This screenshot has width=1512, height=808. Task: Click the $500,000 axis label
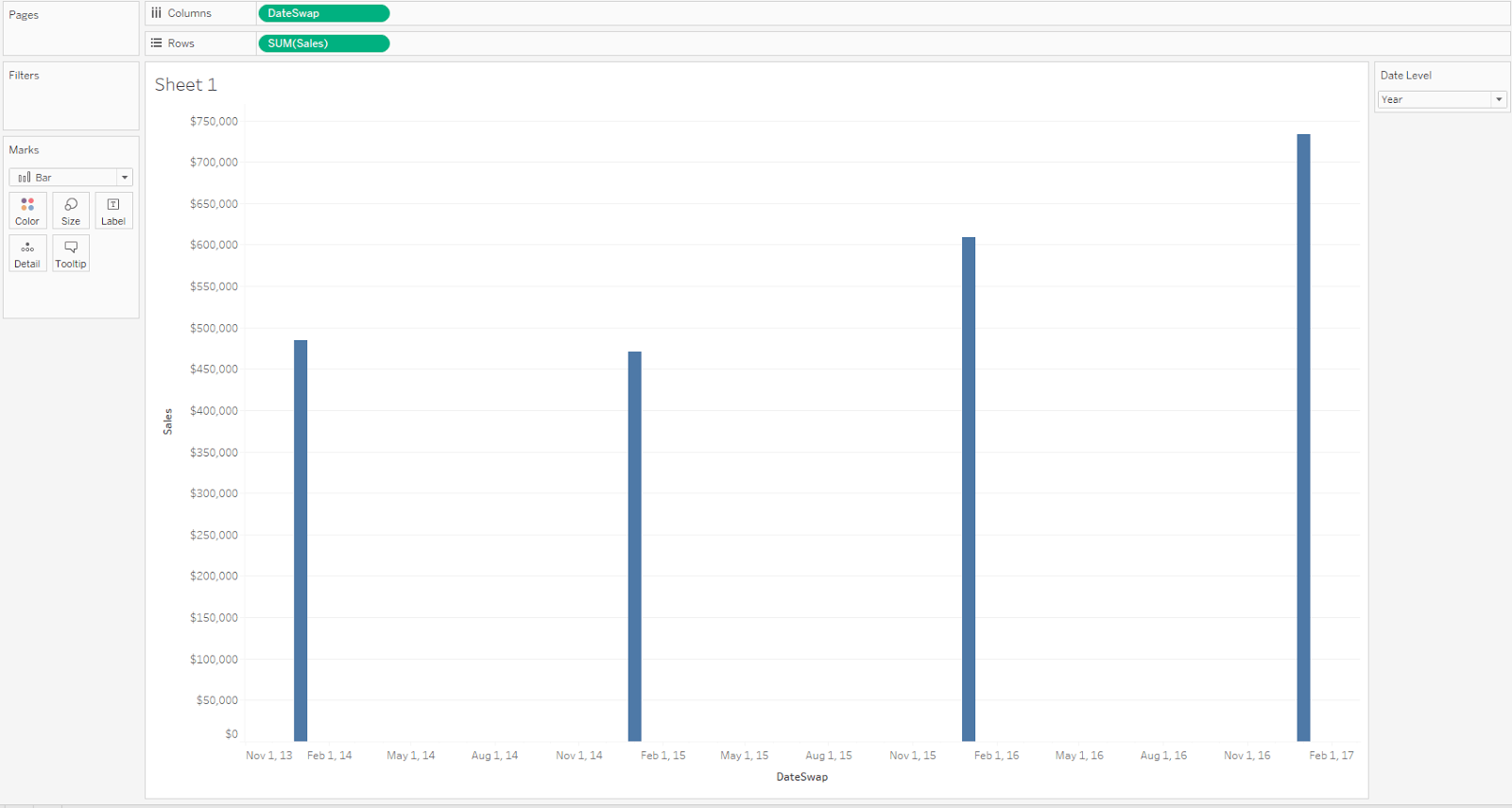[214, 328]
